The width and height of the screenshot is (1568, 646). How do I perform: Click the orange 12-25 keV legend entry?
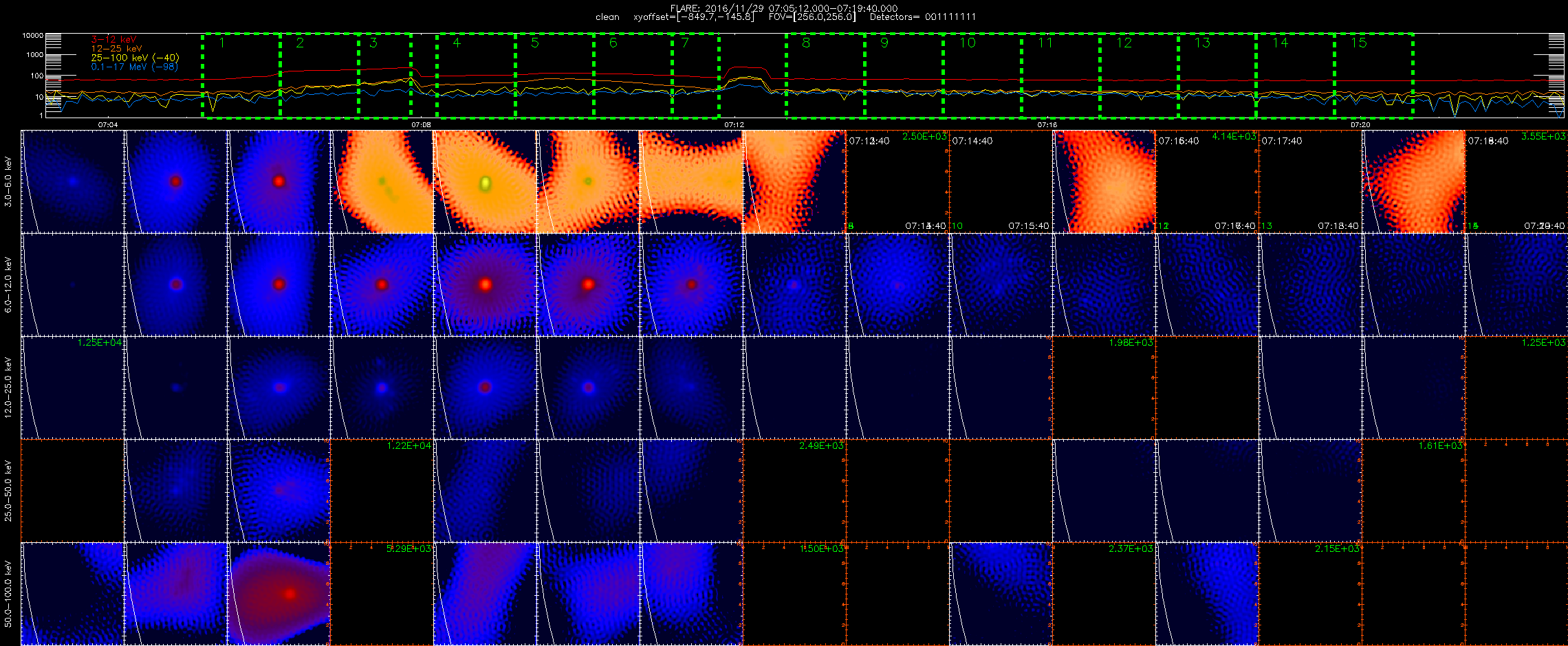coord(116,49)
